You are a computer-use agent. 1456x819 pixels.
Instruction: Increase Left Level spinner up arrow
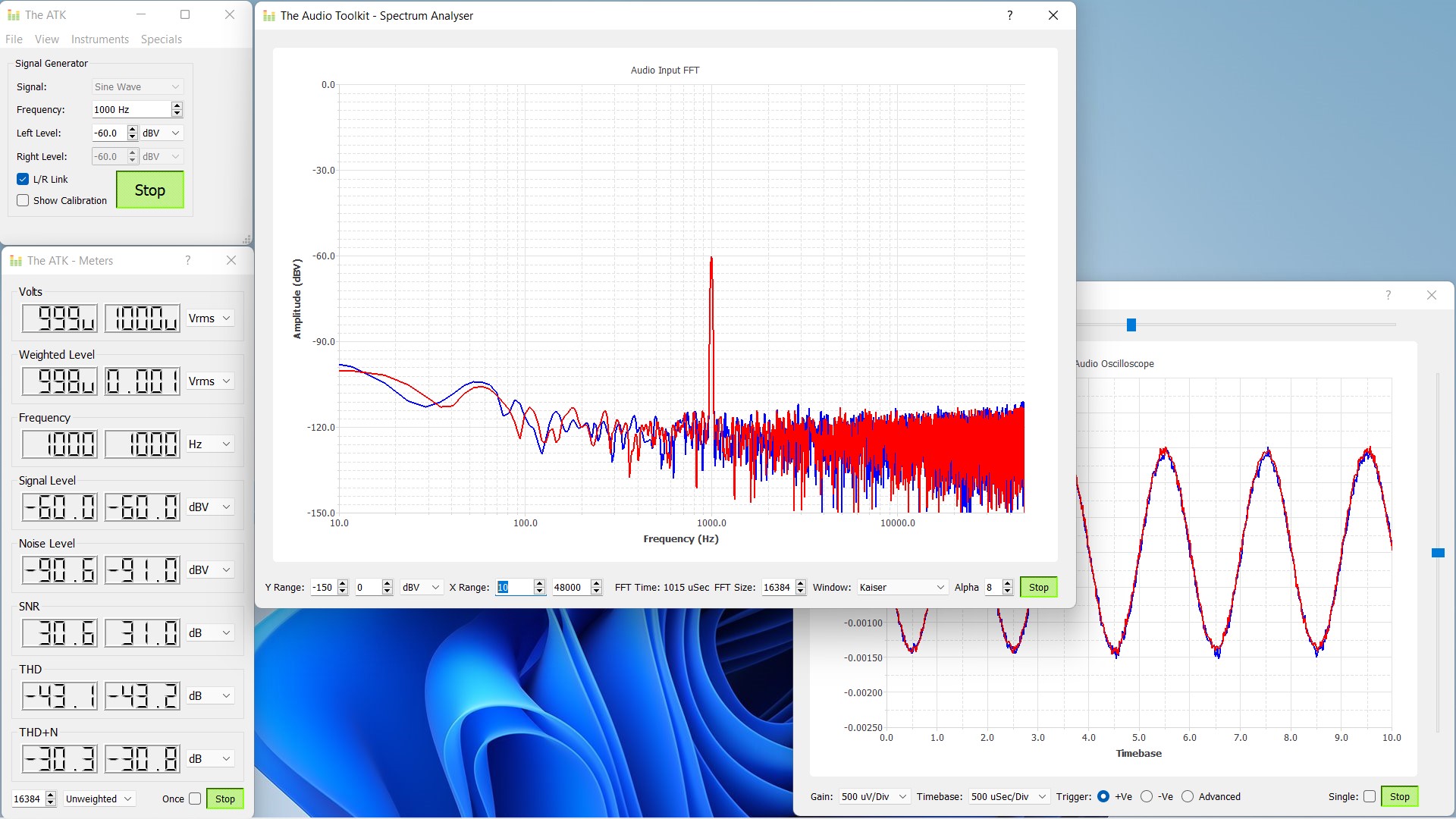pyautogui.click(x=133, y=129)
